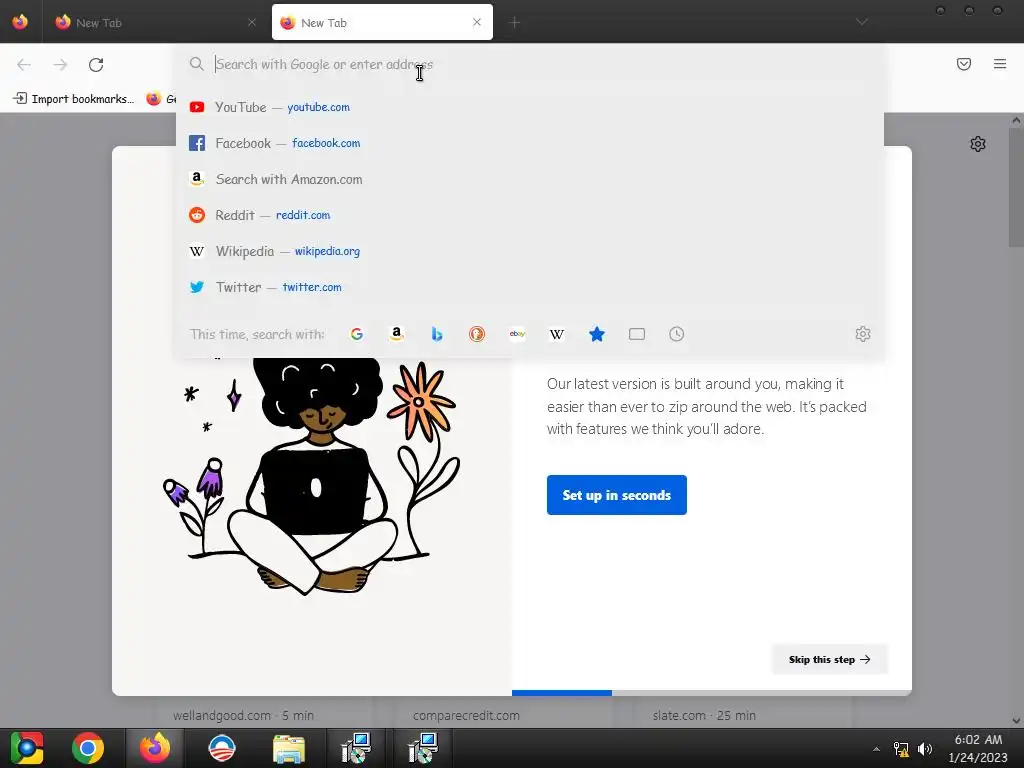Search this time with DuckDuckGo icon
The width and height of the screenshot is (1024, 768).
click(x=477, y=334)
